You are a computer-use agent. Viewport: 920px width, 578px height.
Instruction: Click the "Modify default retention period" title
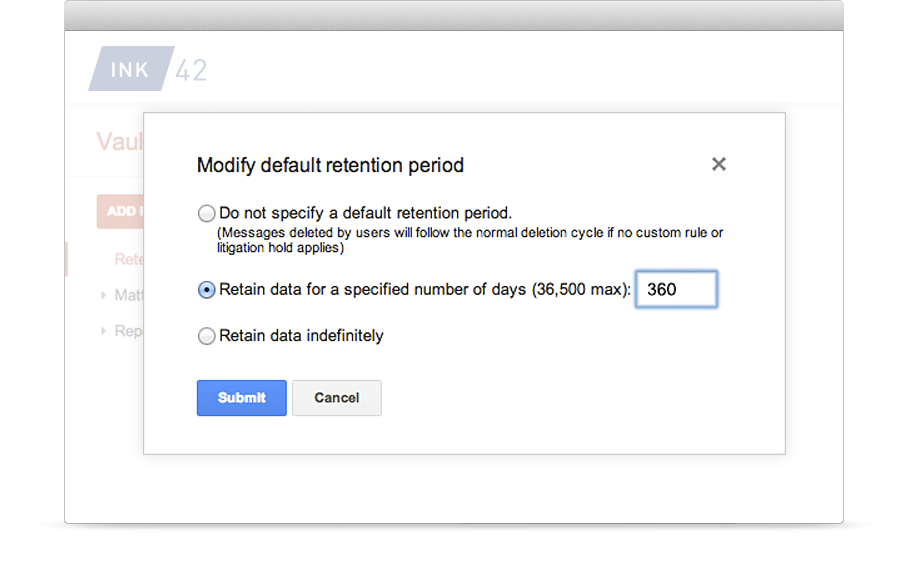(x=330, y=165)
